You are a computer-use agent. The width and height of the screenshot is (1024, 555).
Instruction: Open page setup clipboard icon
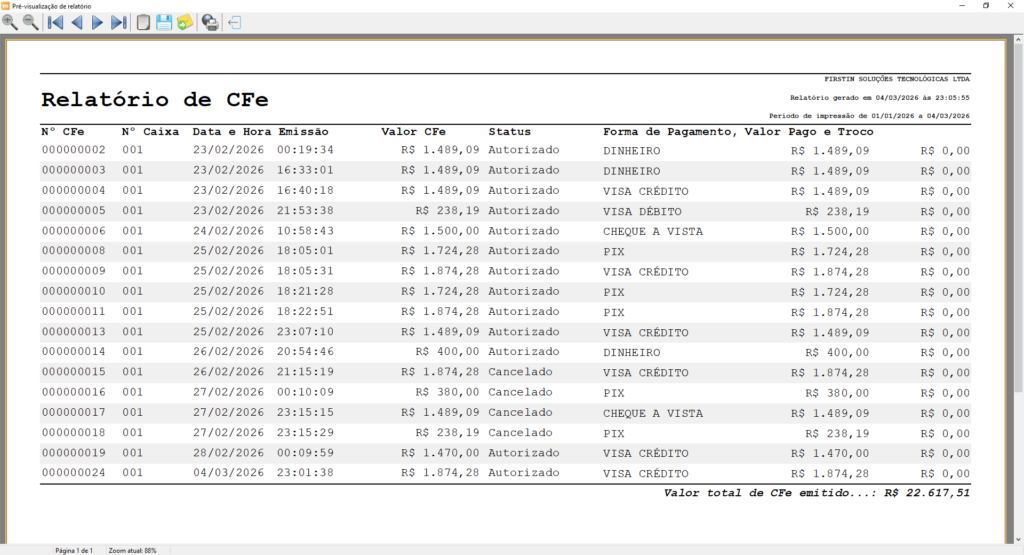(143, 23)
